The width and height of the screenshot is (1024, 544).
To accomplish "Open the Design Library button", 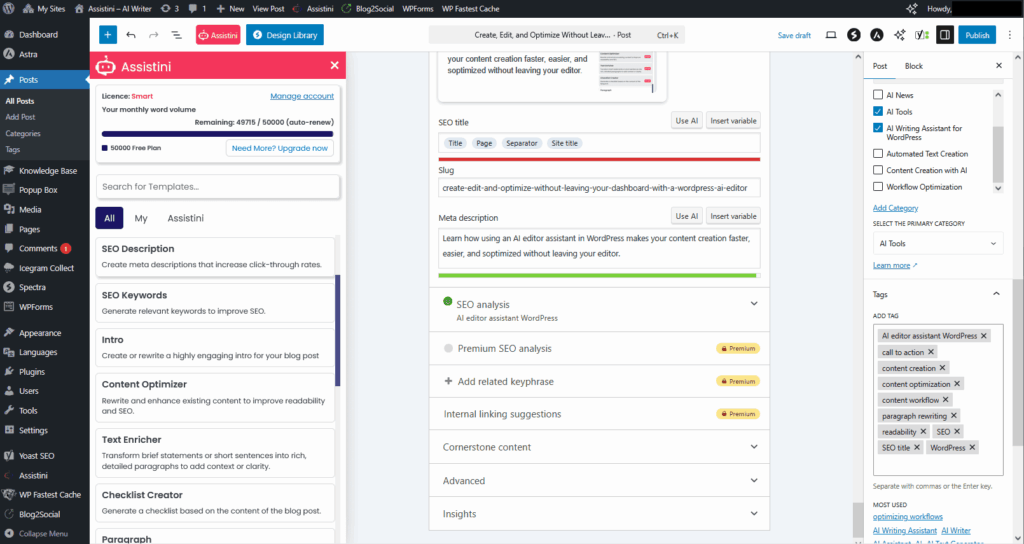I will pos(285,35).
